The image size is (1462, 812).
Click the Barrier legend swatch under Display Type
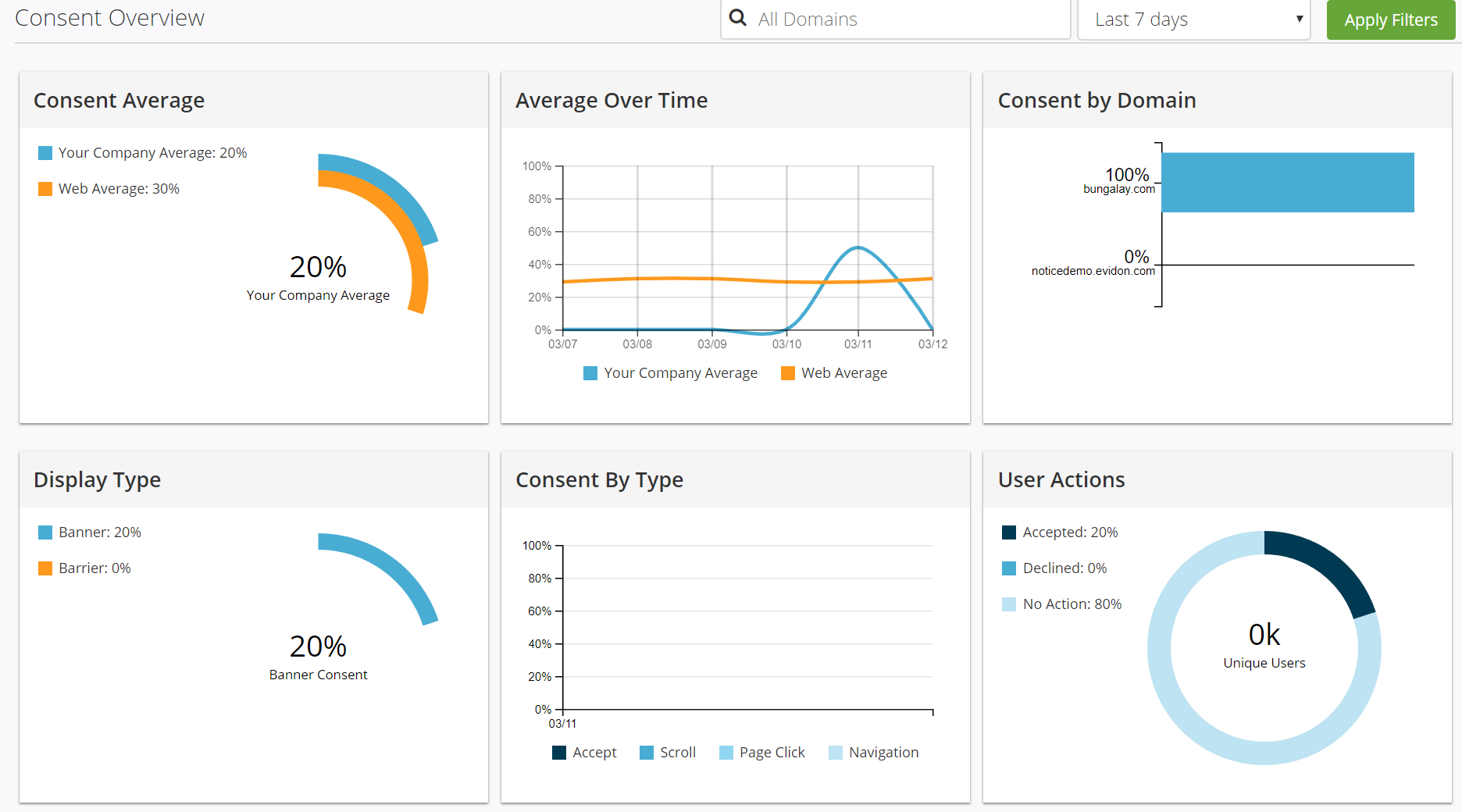point(45,568)
